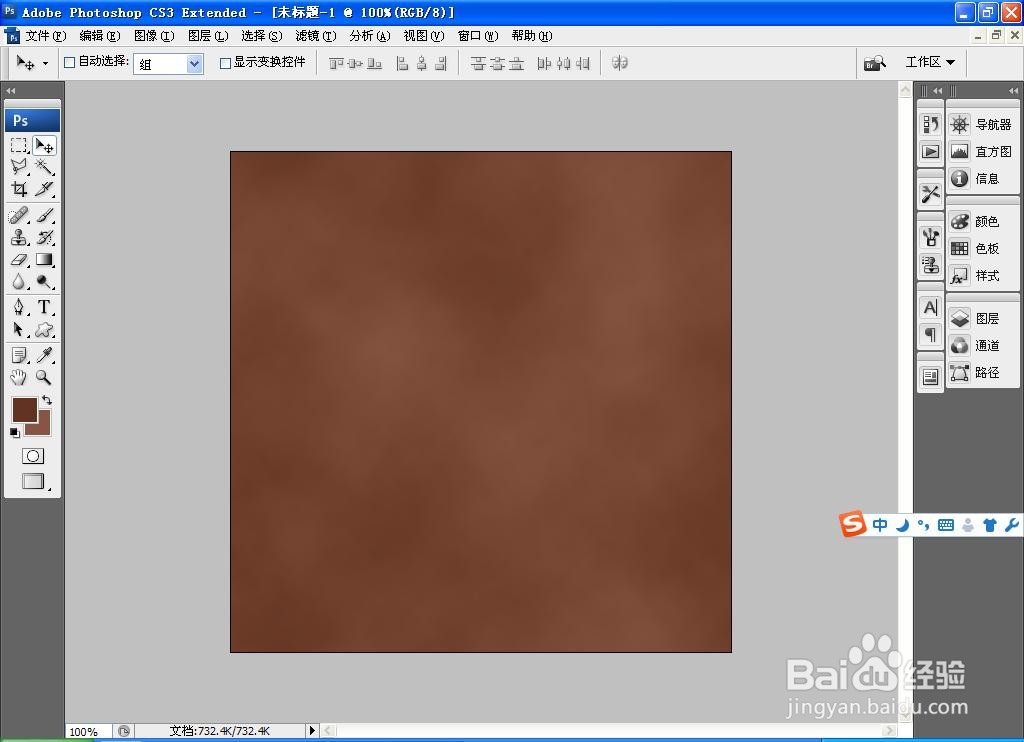Select the Crop tool
Image resolution: width=1024 pixels, height=742 pixels.
(x=19, y=189)
